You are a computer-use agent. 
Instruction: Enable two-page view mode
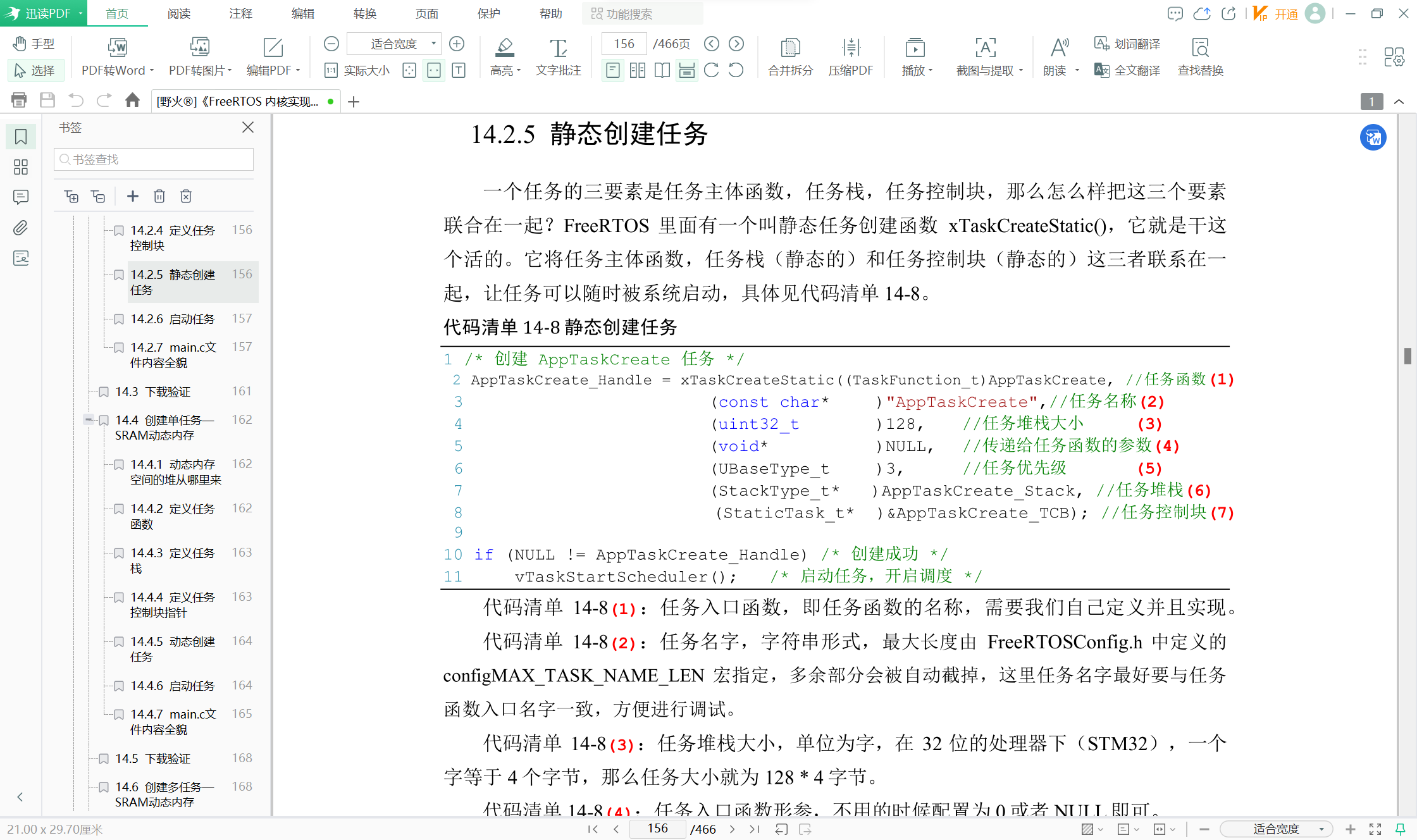pyautogui.click(x=638, y=70)
